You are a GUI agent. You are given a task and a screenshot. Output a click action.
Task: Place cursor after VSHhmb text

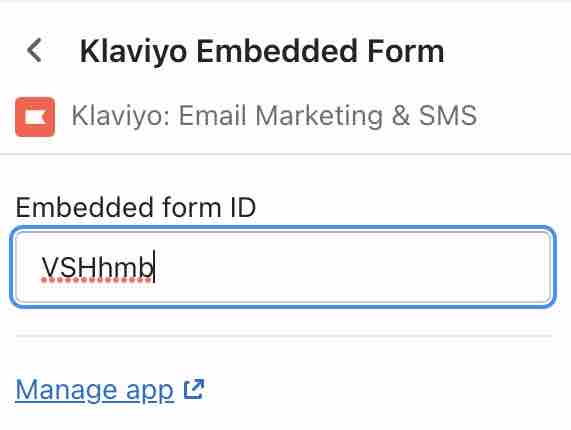click(x=155, y=267)
